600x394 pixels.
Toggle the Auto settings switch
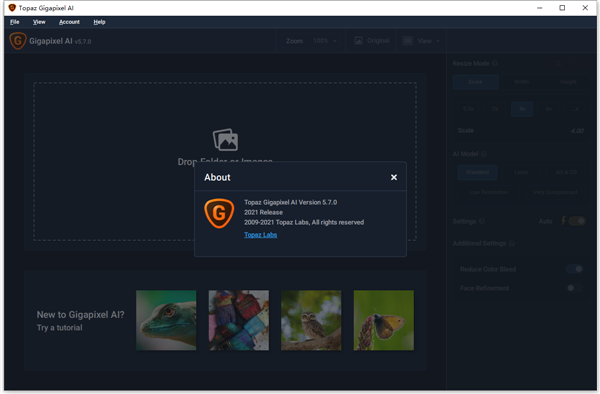[x=577, y=221]
